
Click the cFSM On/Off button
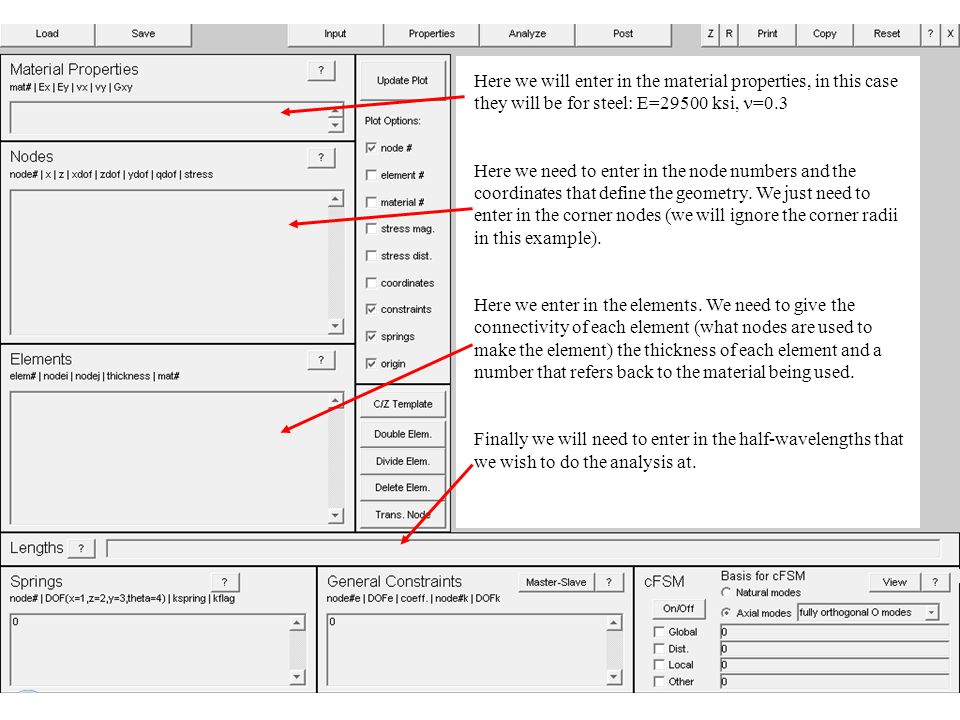(x=678, y=609)
